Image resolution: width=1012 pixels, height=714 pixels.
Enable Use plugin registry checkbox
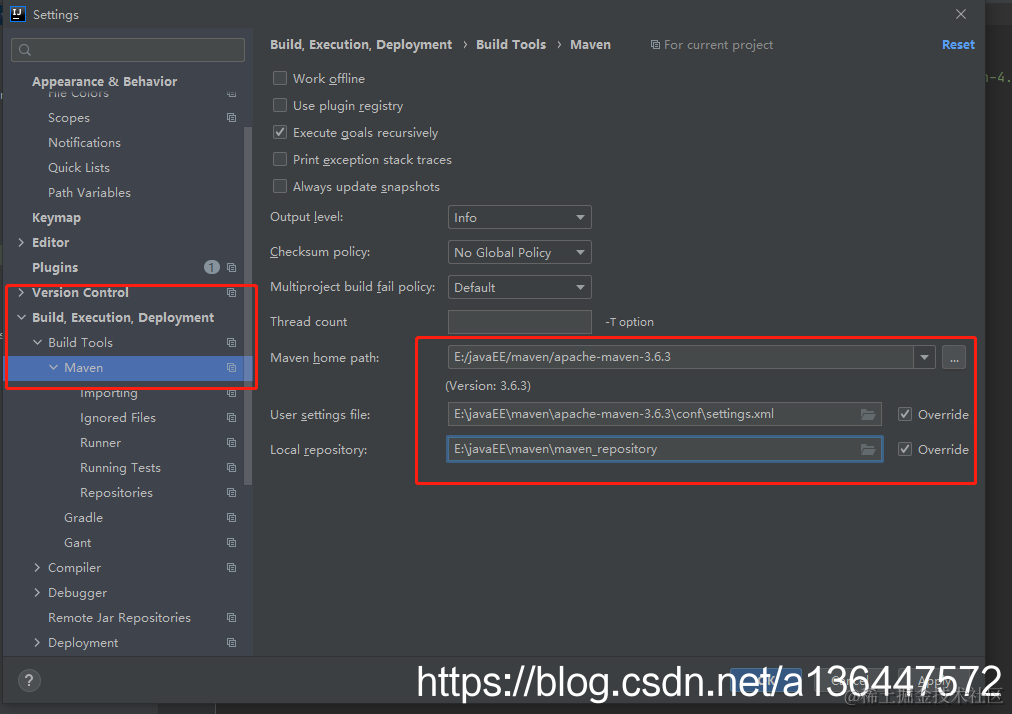tap(280, 105)
